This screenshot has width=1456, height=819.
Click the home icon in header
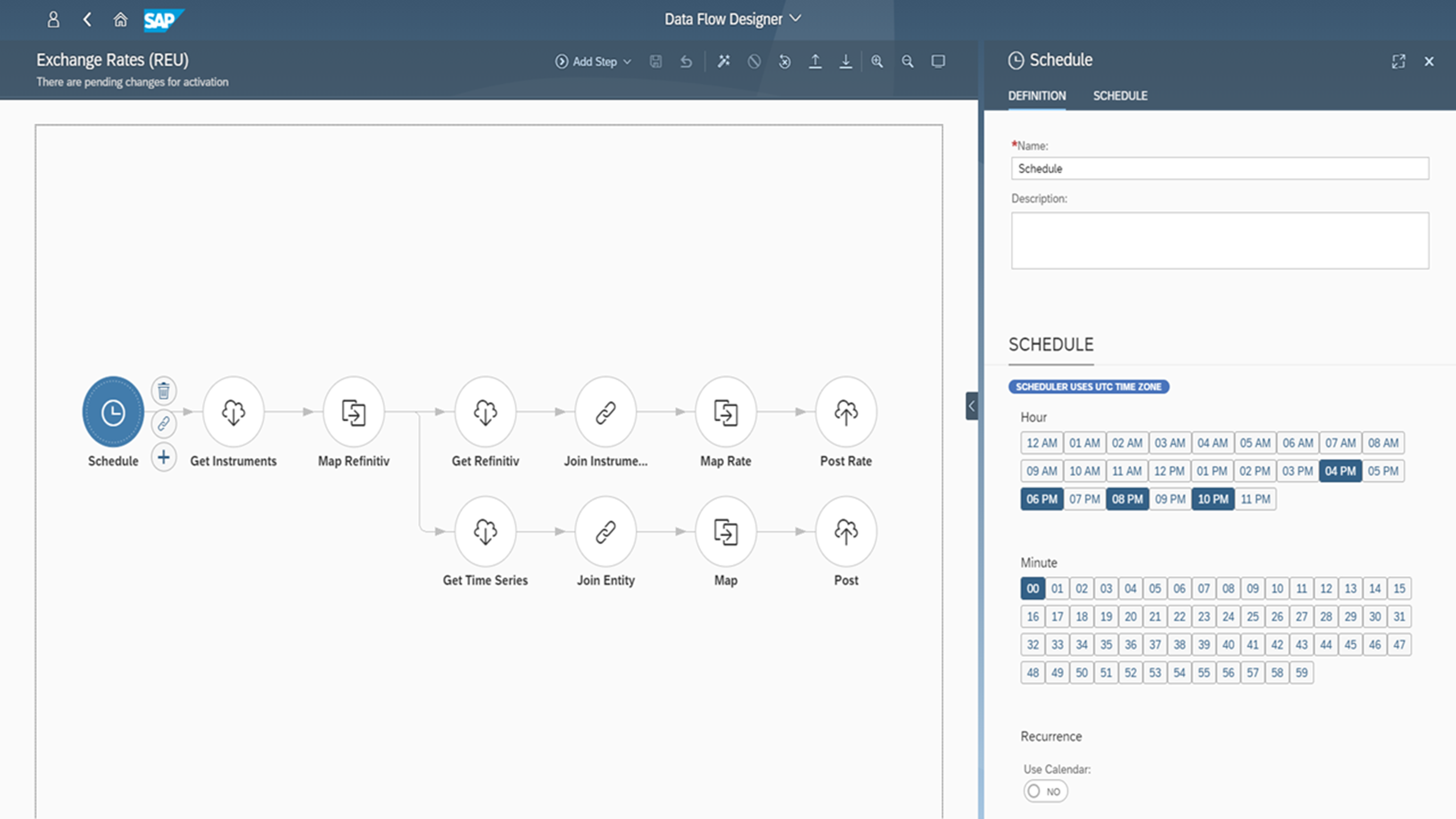120,20
